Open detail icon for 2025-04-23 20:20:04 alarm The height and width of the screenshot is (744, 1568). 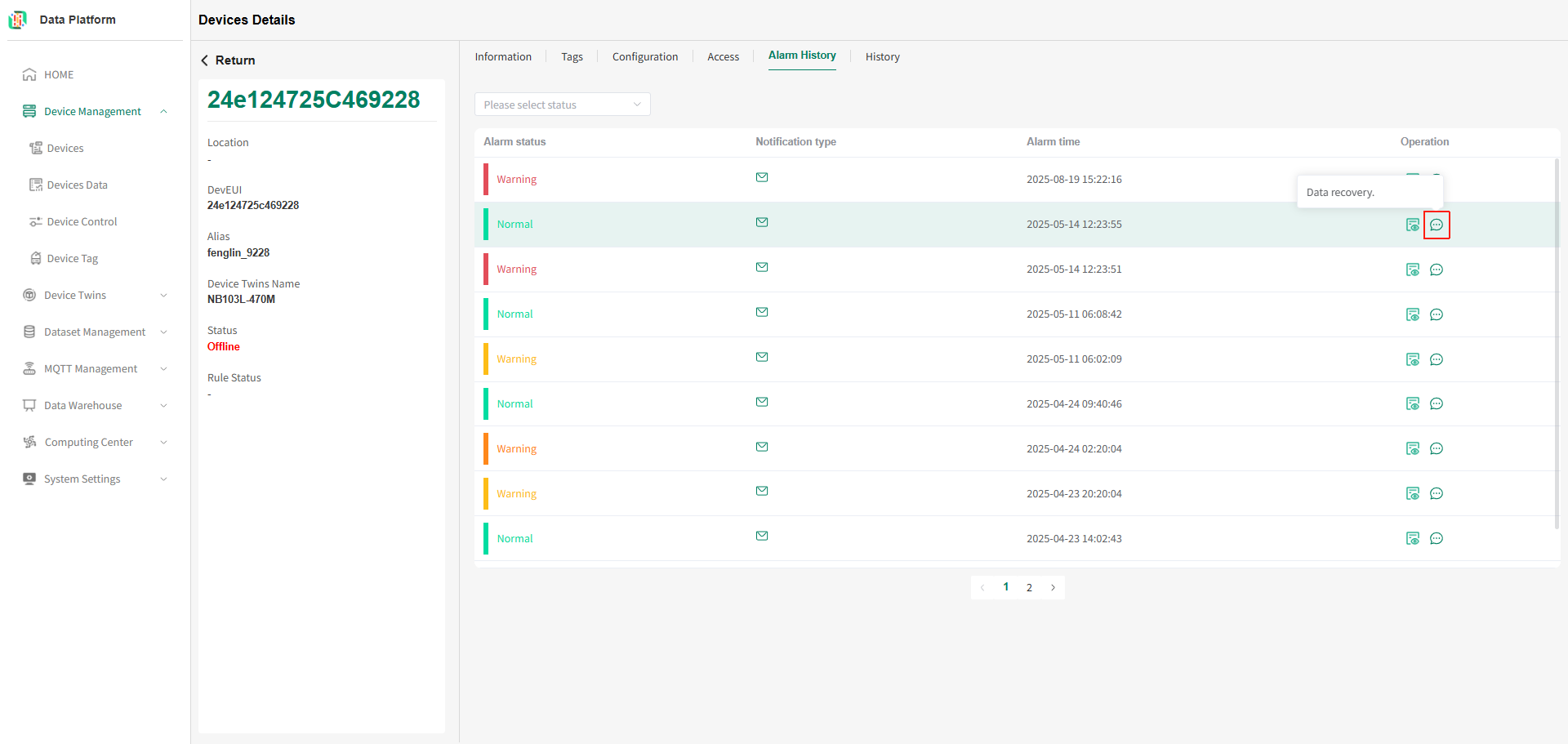coord(1413,493)
